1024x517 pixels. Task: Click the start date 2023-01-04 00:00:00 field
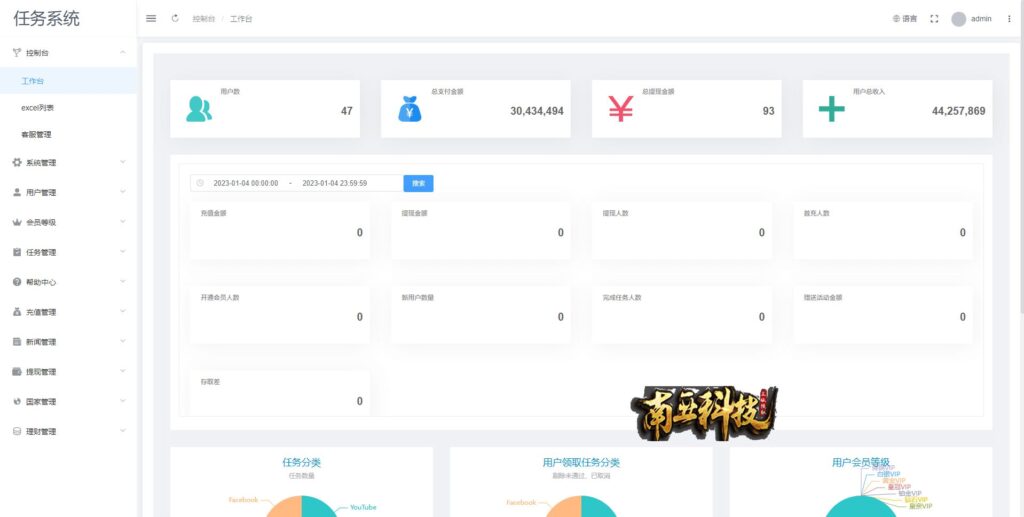coord(246,183)
